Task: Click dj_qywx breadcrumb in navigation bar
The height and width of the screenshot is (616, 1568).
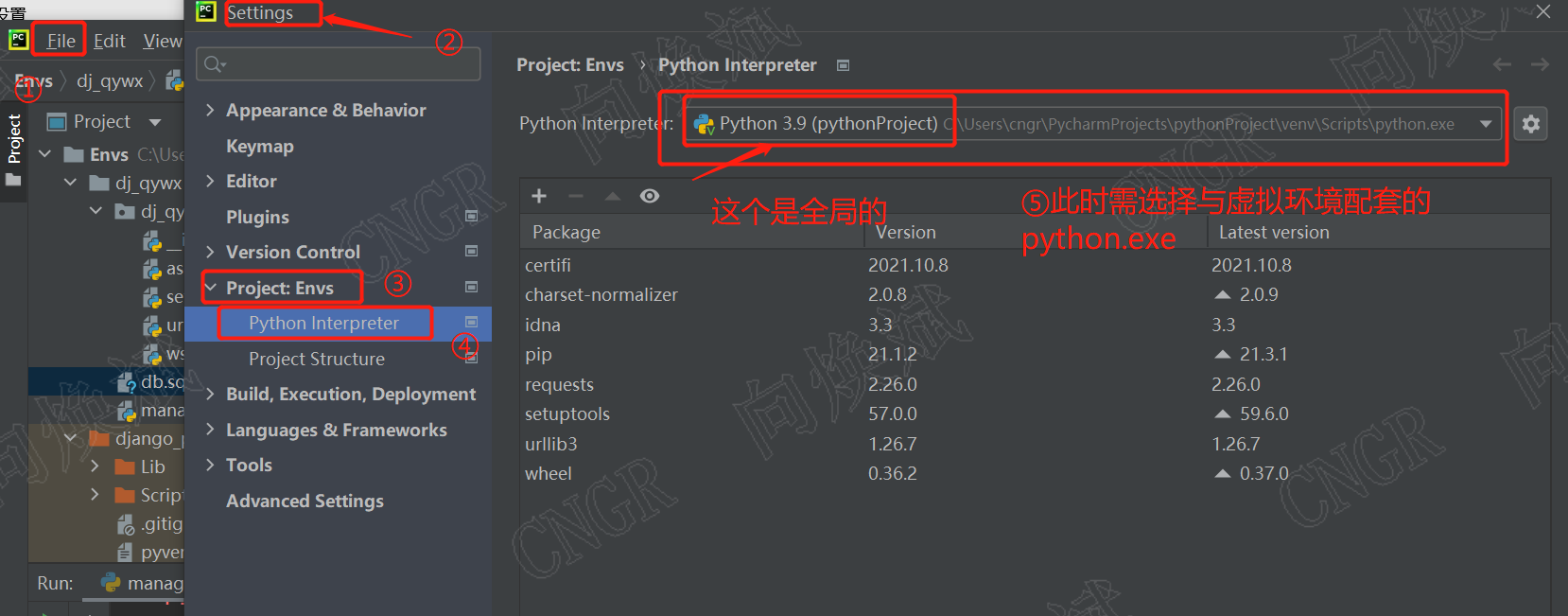Action: tap(110, 81)
